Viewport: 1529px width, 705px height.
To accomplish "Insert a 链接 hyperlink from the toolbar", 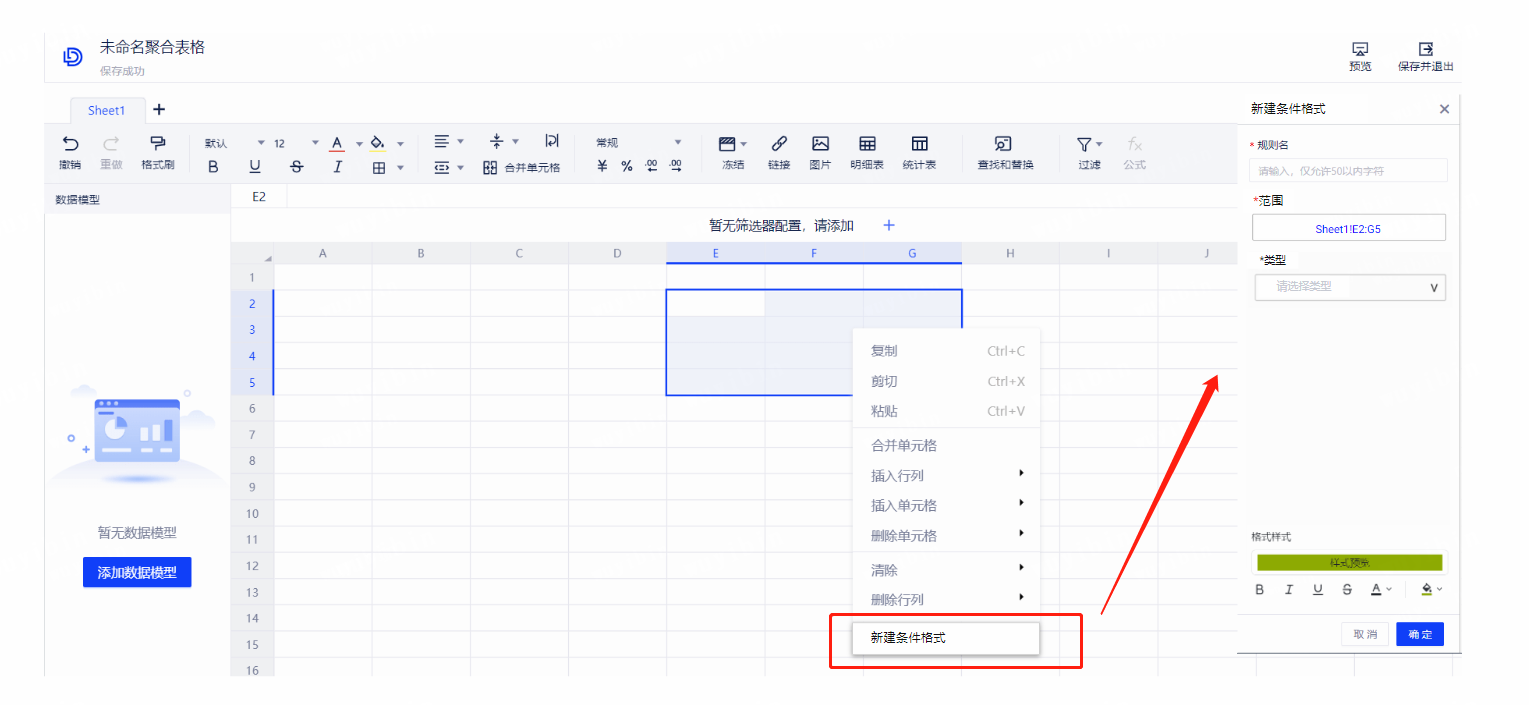I will point(779,144).
